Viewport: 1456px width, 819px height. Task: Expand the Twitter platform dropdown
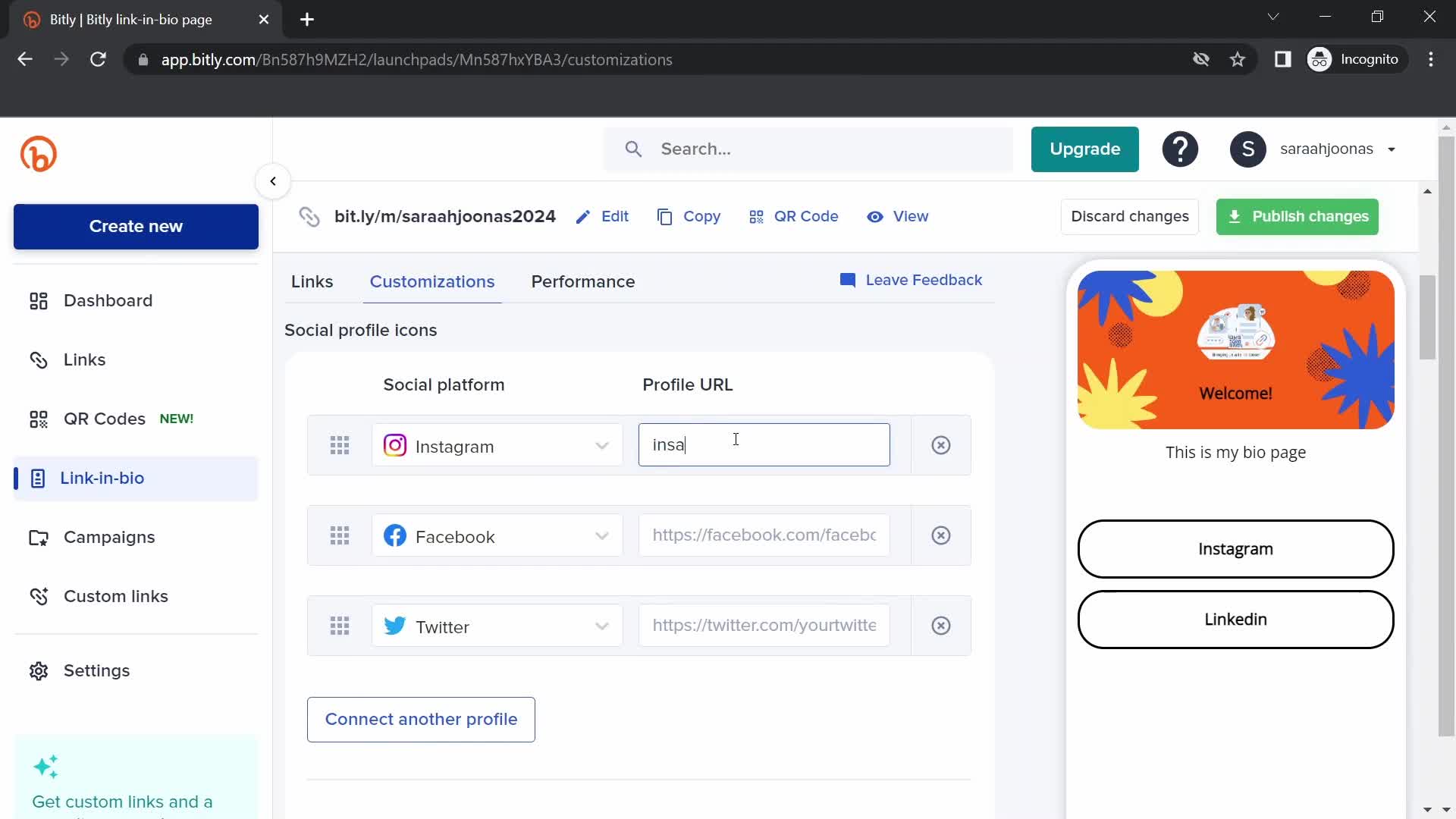tap(601, 626)
